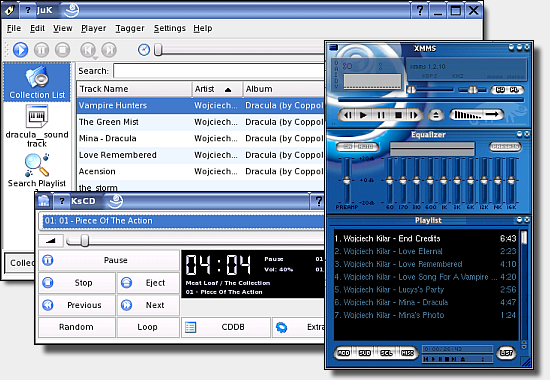Click the JuK title bar help question mark

[x=420, y=11]
